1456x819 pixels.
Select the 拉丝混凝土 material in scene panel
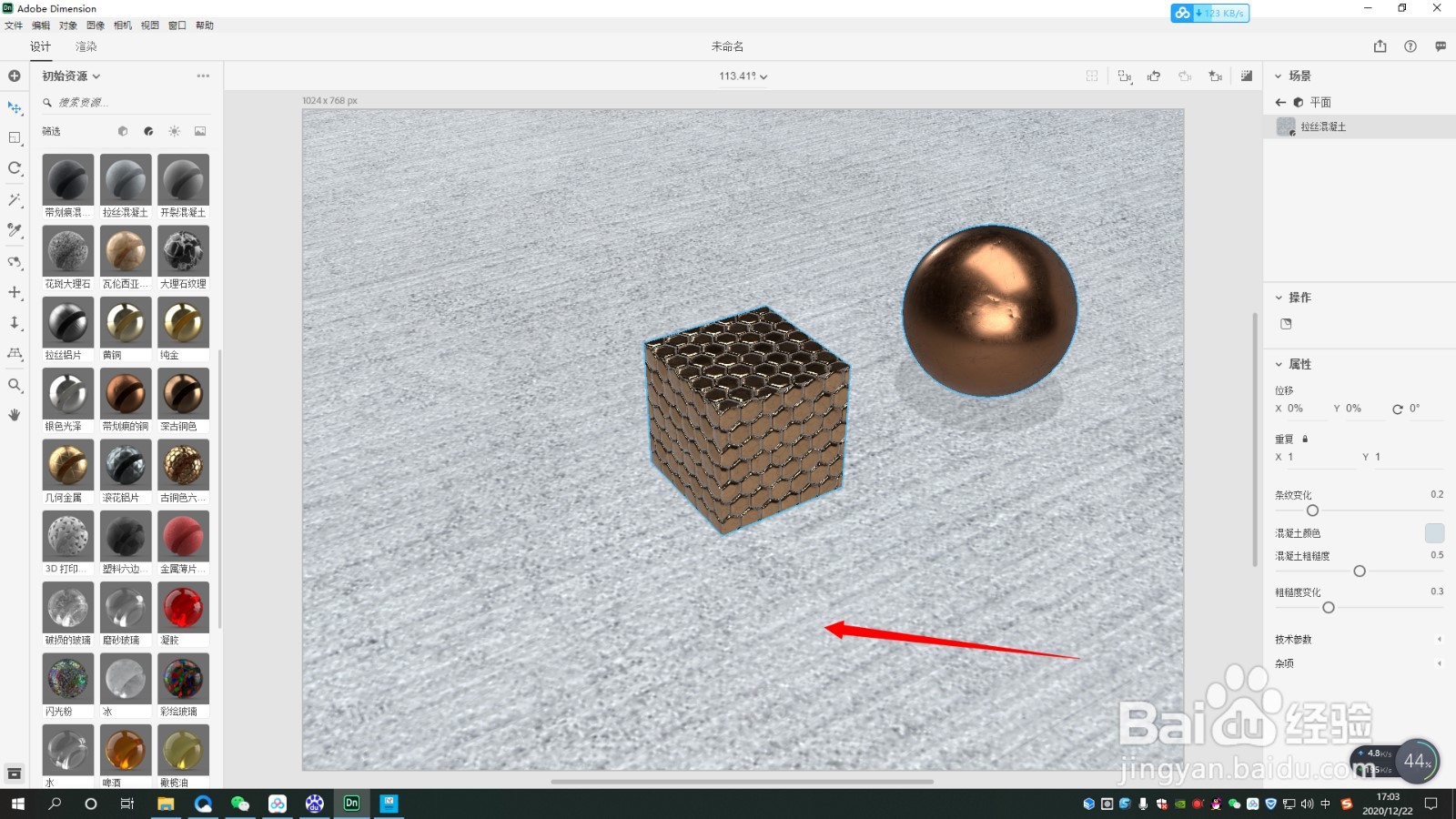coord(1360,126)
